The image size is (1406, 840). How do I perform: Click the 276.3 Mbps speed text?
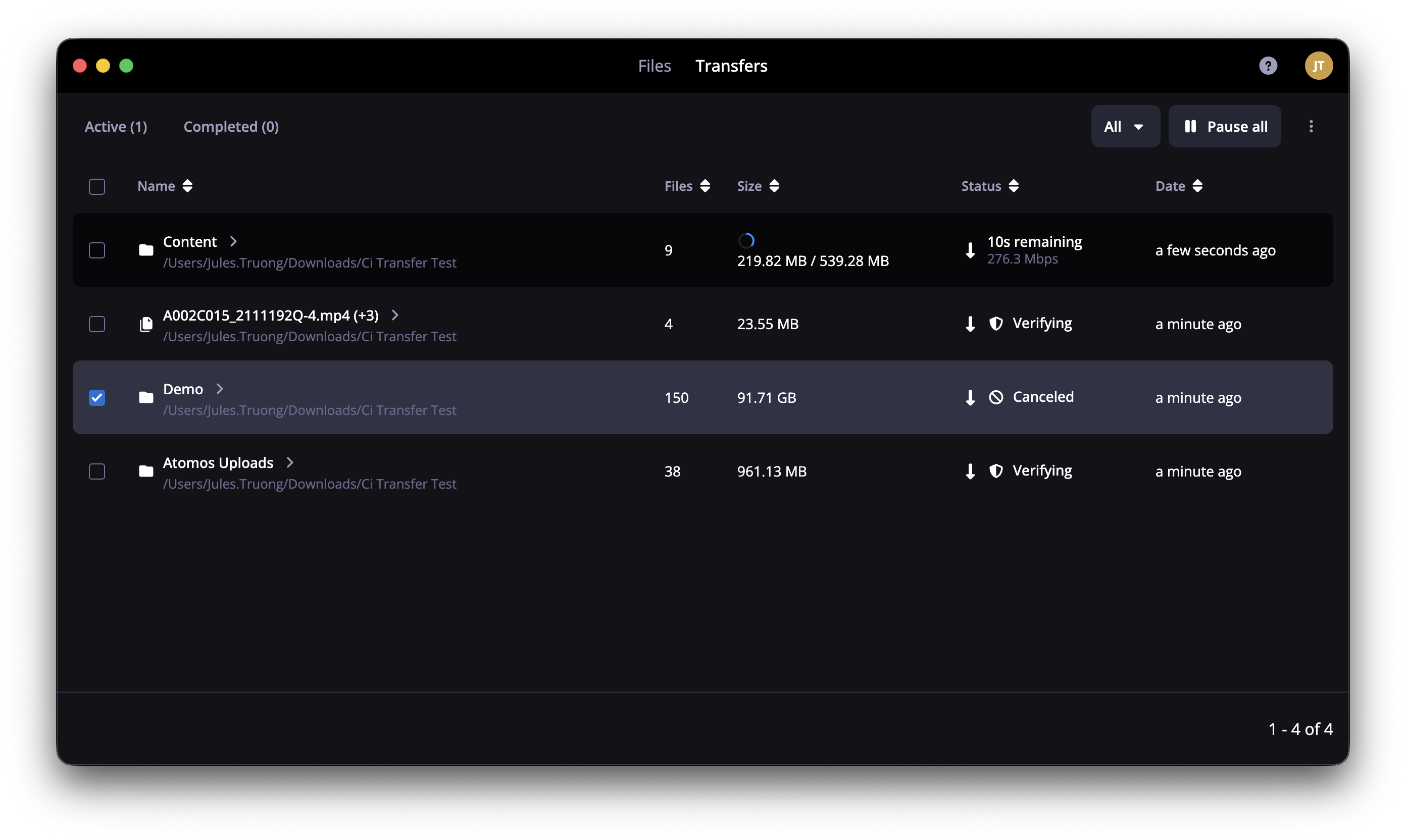click(x=1022, y=258)
